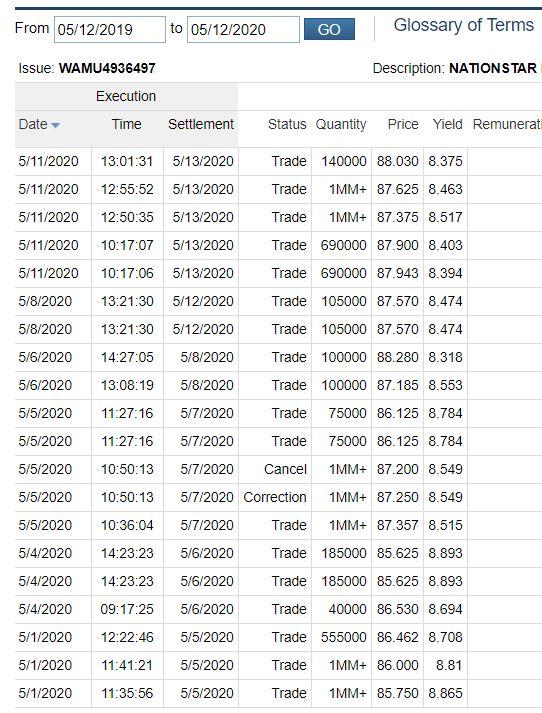Click the Quantity column header
The width and height of the screenshot is (542, 713).
(x=341, y=124)
